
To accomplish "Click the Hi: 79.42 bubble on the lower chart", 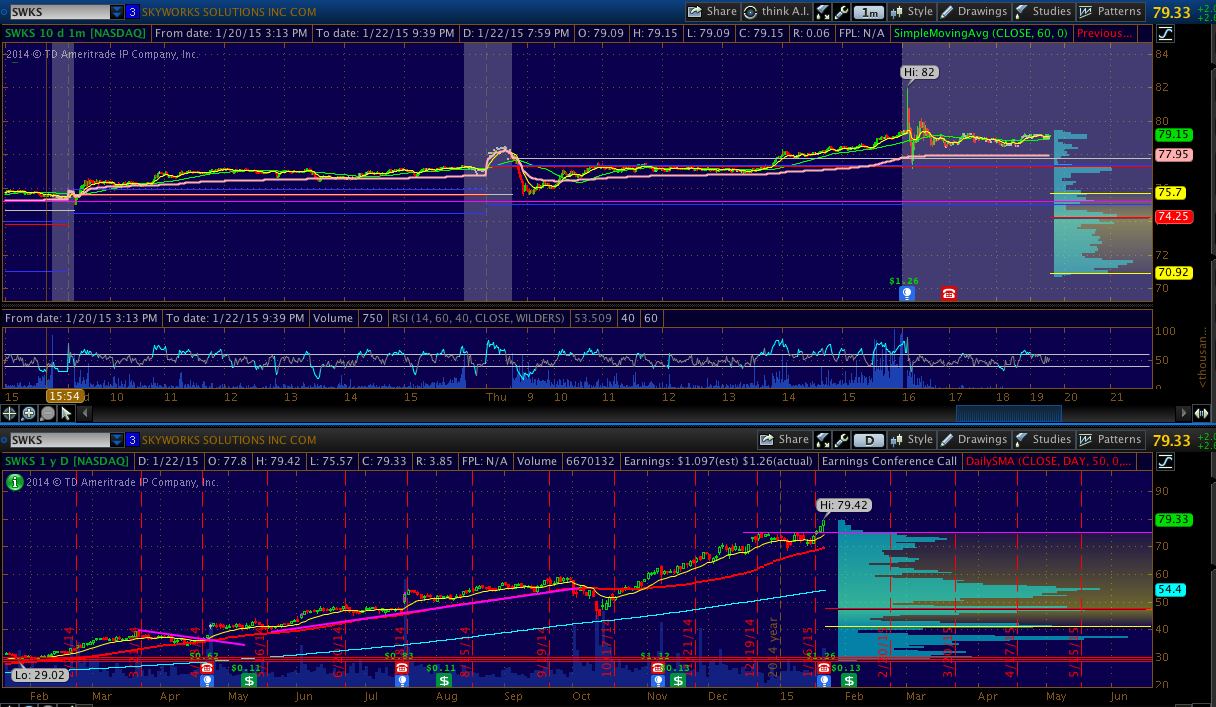I will click(x=842, y=505).
